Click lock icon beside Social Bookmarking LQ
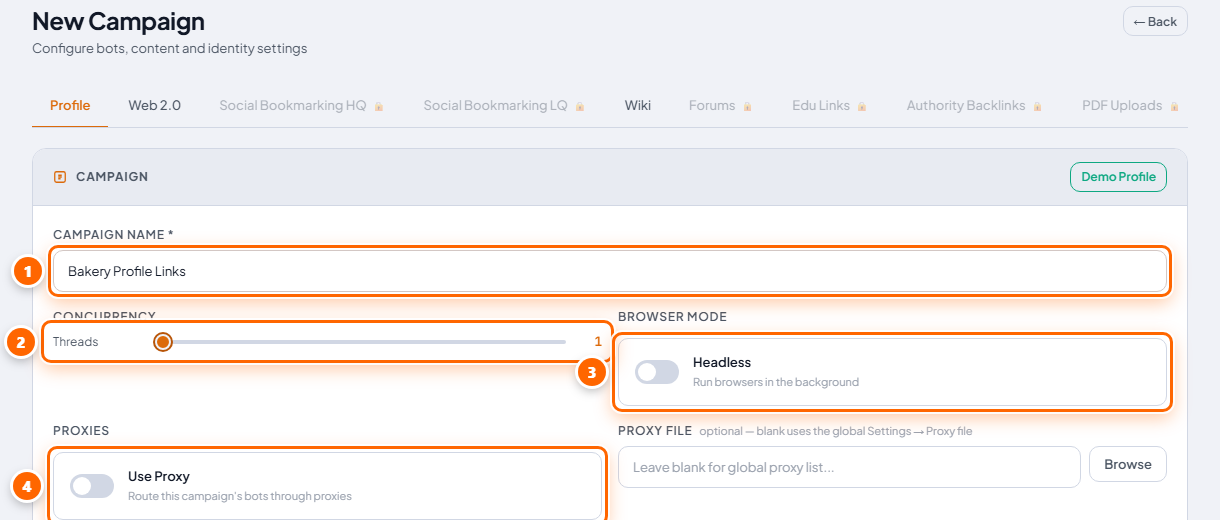 coord(580,106)
